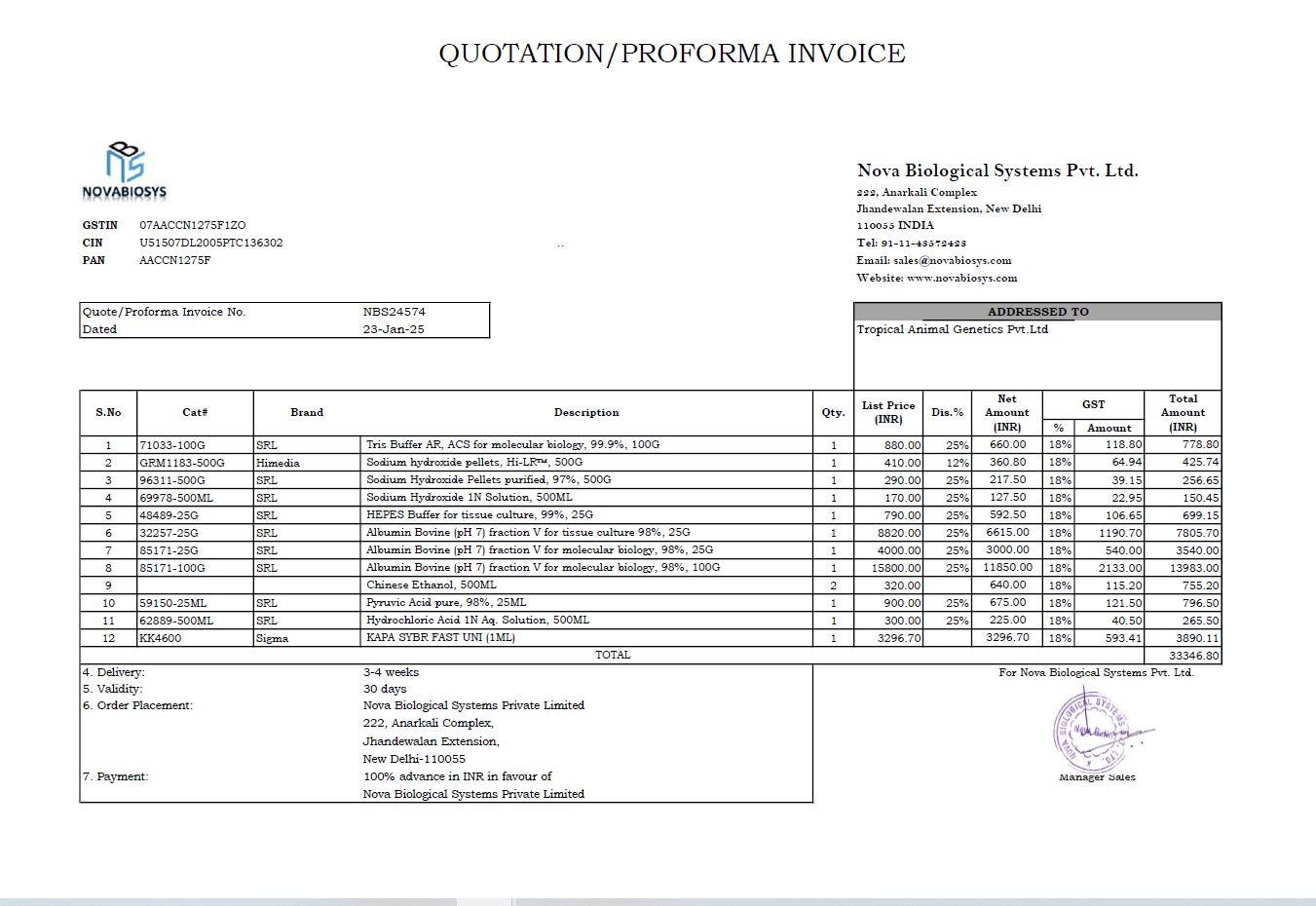Click the QUOTATION/PROFORMA INVOICE title
Viewport: 1316px width, 906px height.
coord(672,53)
